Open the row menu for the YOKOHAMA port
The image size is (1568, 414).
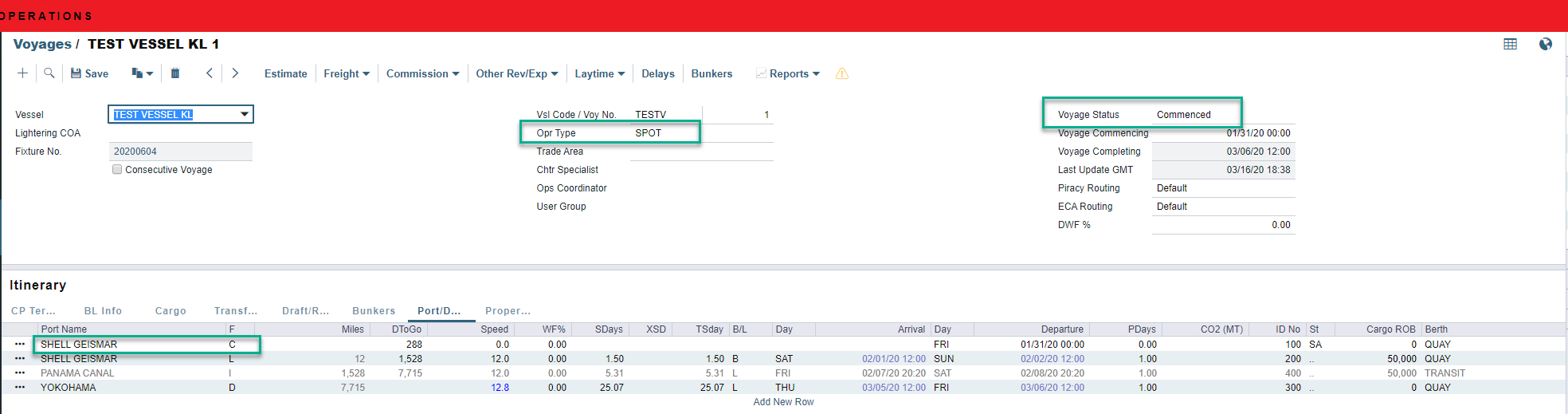point(20,388)
